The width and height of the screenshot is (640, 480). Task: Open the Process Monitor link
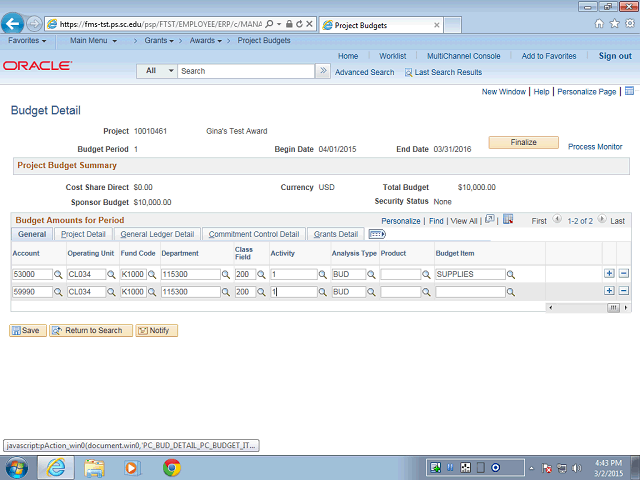[595, 147]
